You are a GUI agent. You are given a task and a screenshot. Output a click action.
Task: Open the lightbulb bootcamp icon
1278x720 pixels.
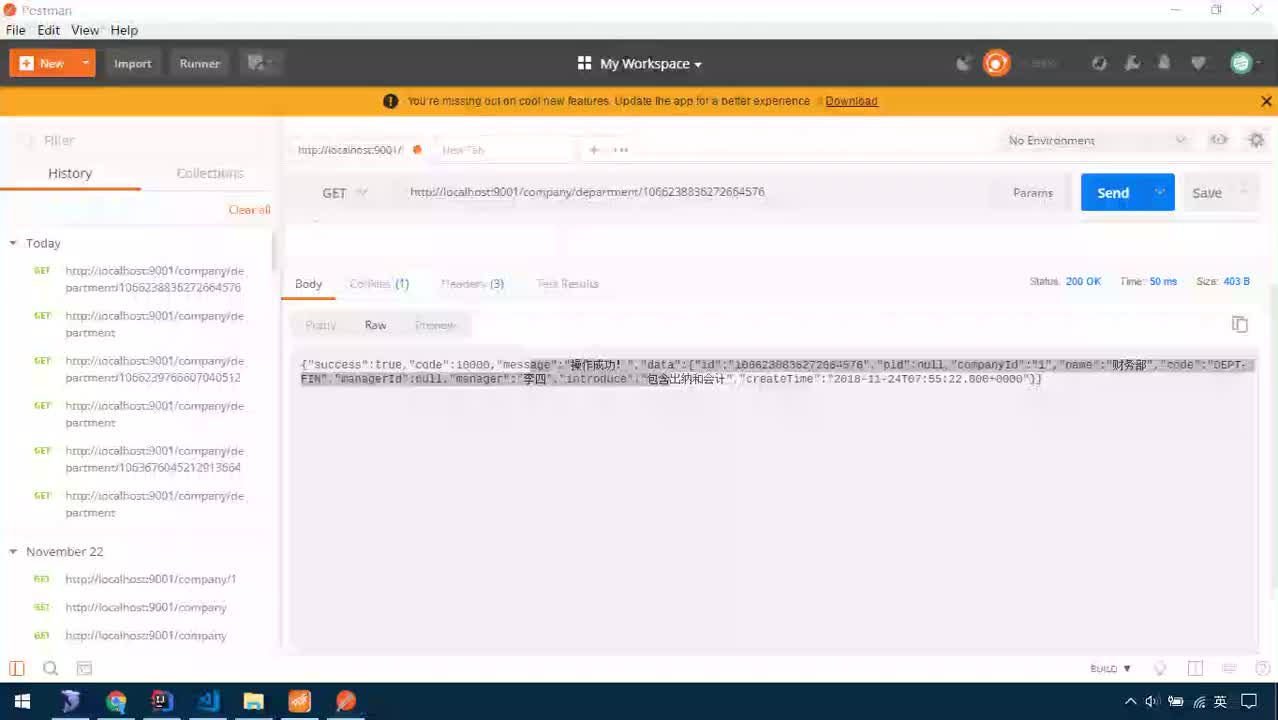pyautogui.click(x=1160, y=668)
